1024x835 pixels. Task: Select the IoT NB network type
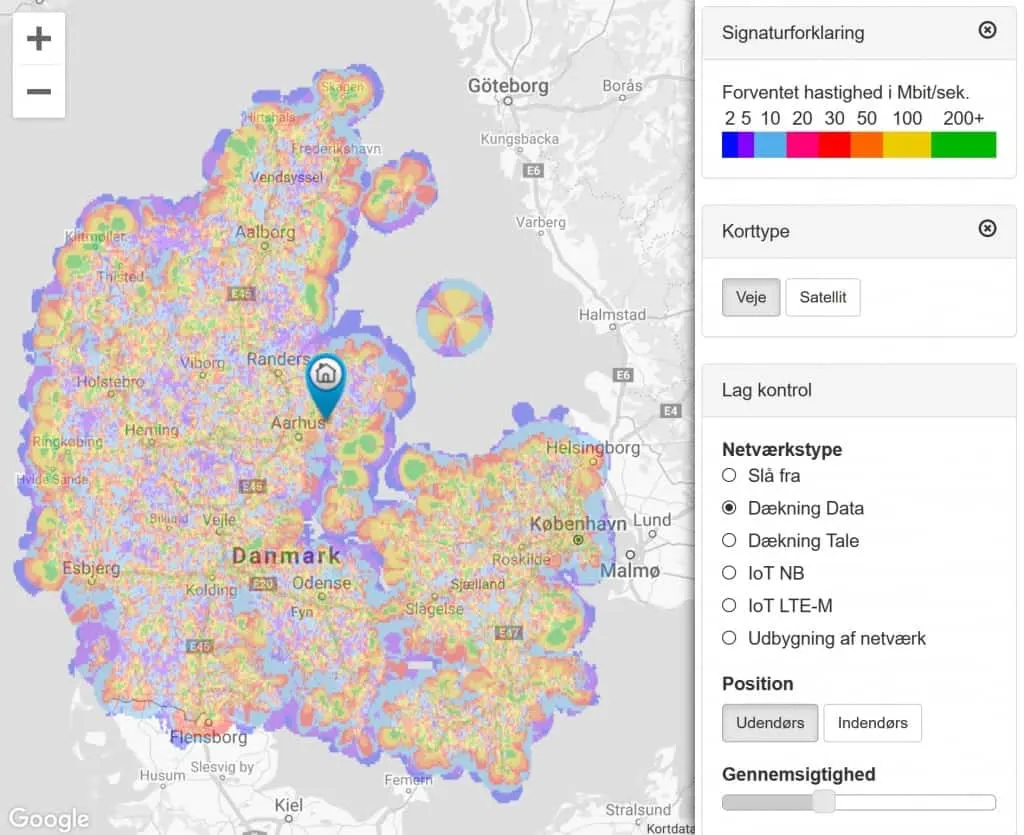click(729, 573)
